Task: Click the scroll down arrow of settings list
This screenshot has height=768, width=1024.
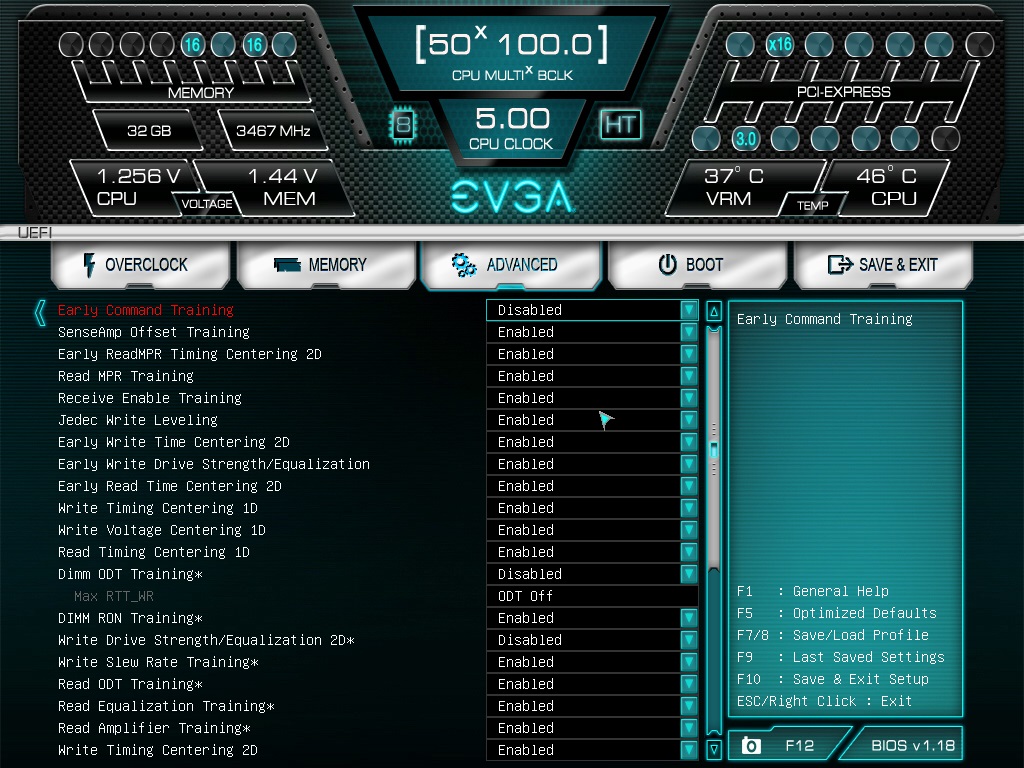Action: [x=714, y=749]
